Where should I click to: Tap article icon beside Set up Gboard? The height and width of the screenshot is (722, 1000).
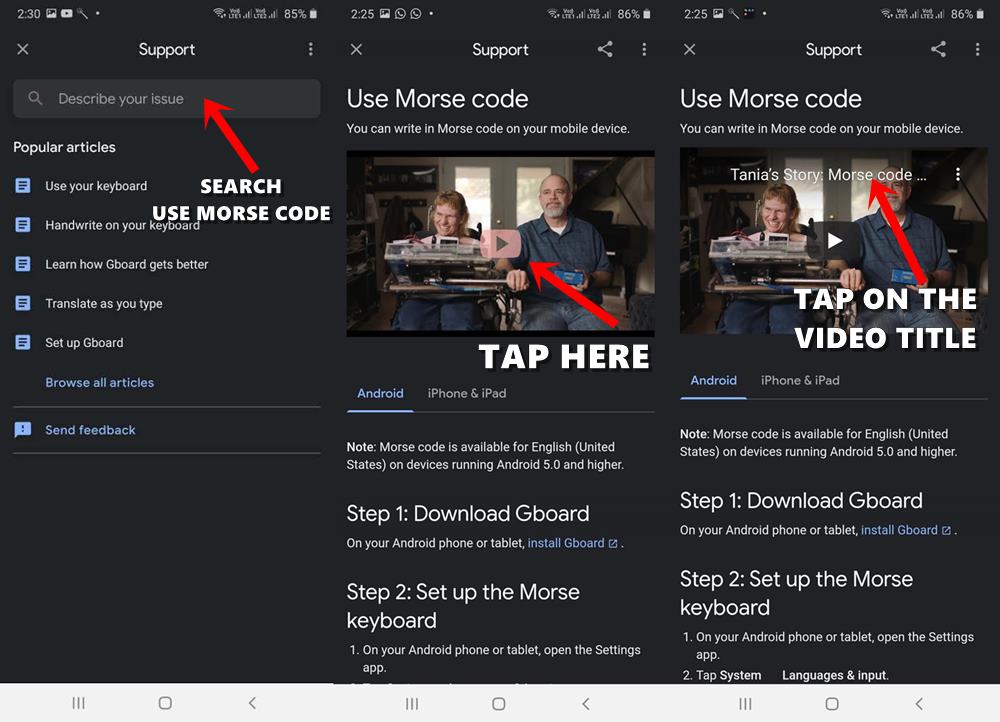point(22,343)
